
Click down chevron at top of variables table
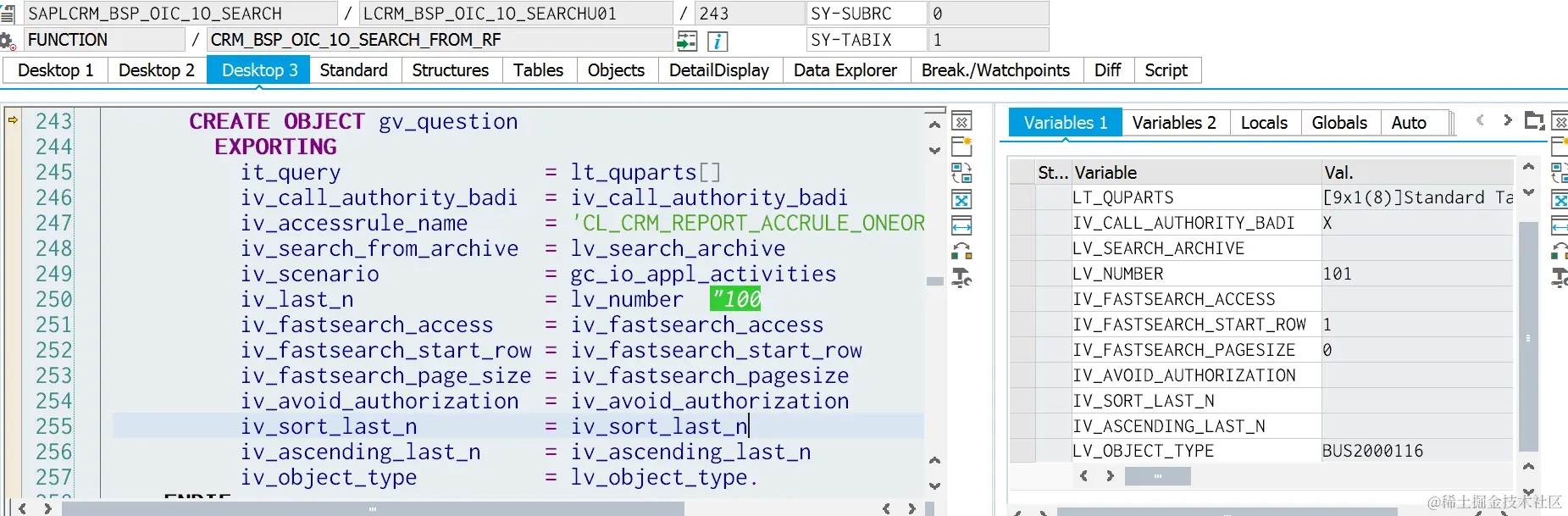click(x=1528, y=192)
